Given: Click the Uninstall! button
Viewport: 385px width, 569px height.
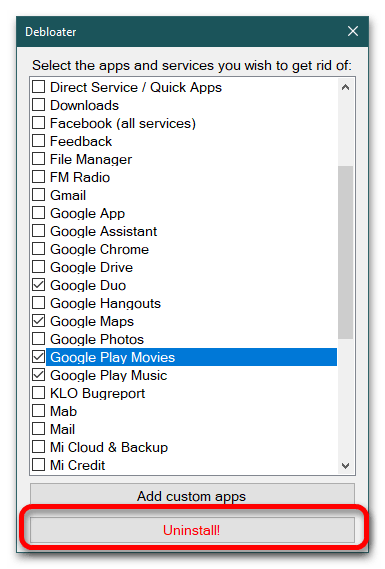Looking at the screenshot, I should point(192,530).
